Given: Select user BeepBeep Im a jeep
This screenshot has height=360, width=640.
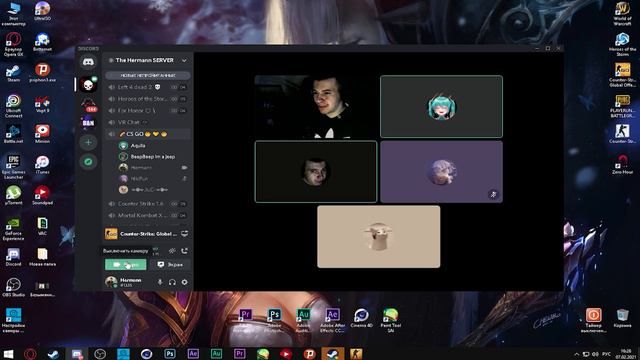Looking at the screenshot, I should tap(153, 156).
